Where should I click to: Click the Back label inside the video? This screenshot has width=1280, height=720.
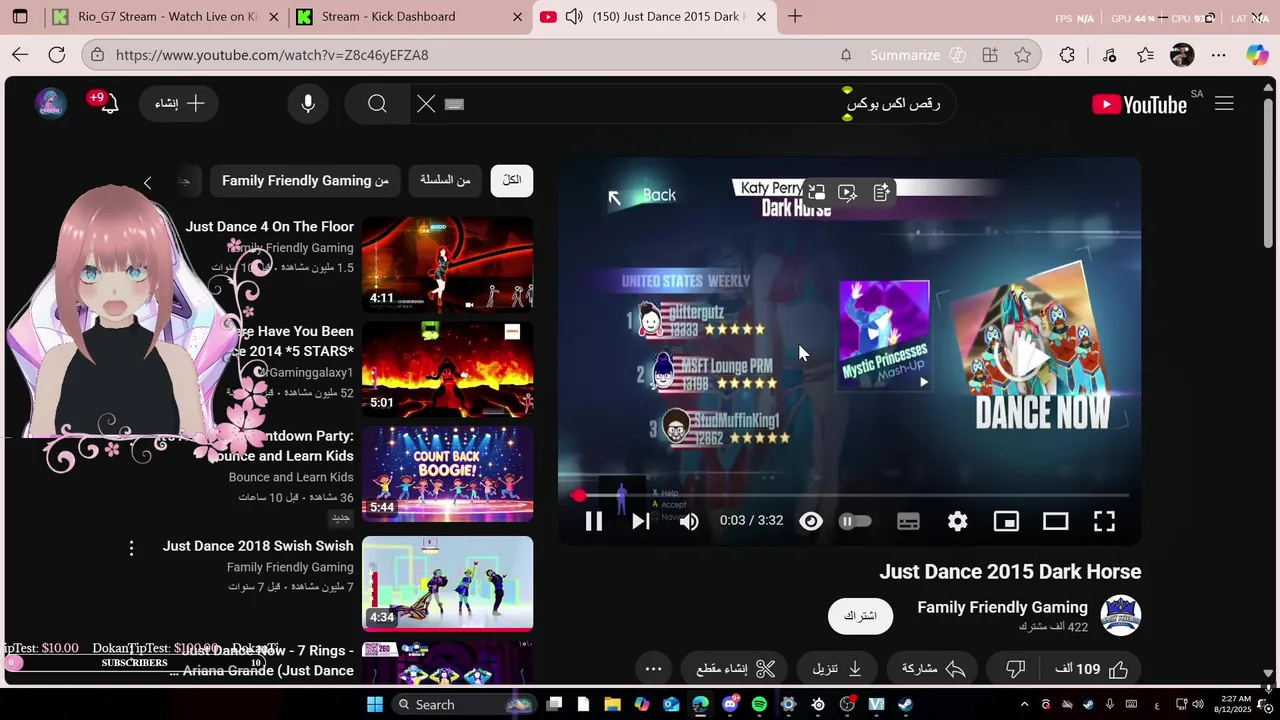point(659,195)
